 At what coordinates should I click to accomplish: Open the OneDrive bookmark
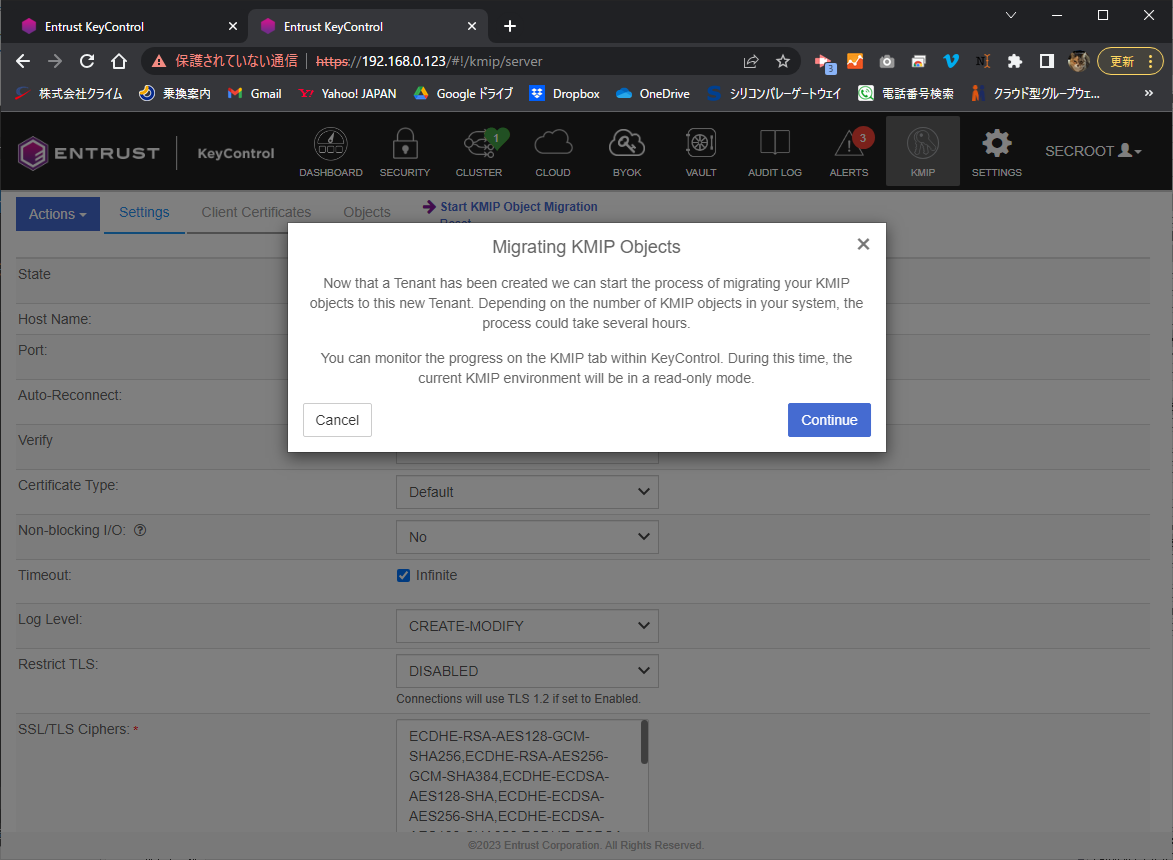pyautogui.click(x=653, y=93)
